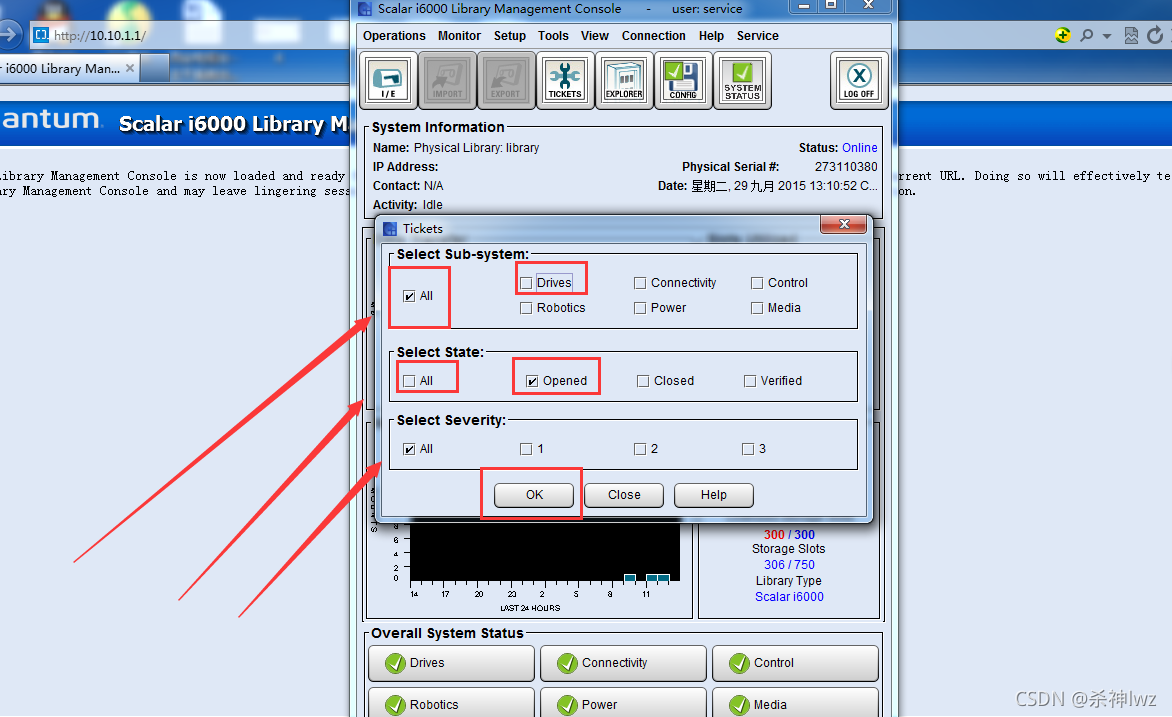Viewport: 1172px width, 717px height.
Task: Check the severity 1 checkbox
Action: coord(526,449)
